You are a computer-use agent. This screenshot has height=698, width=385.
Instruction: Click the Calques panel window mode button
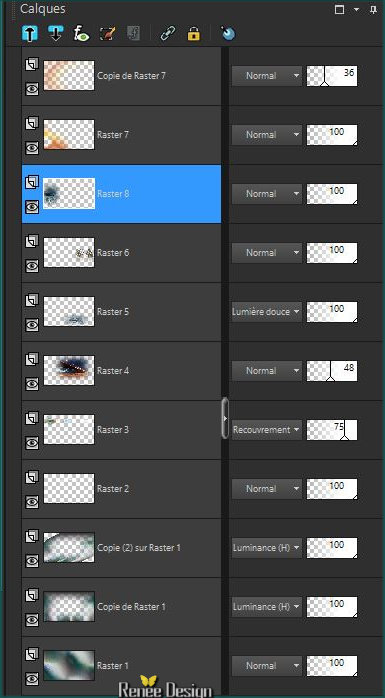click(x=340, y=9)
